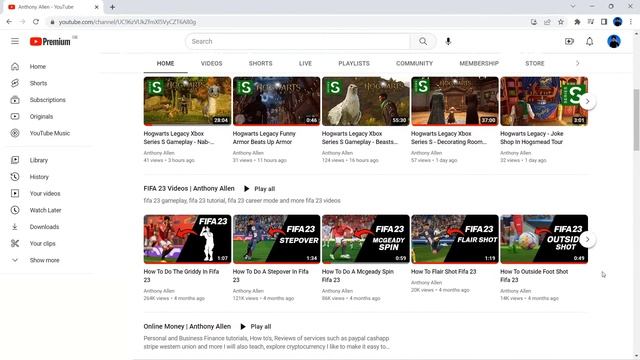The height and width of the screenshot is (360, 640).
Task: Open YouTube Music in sidebar
Action: coord(49,133)
